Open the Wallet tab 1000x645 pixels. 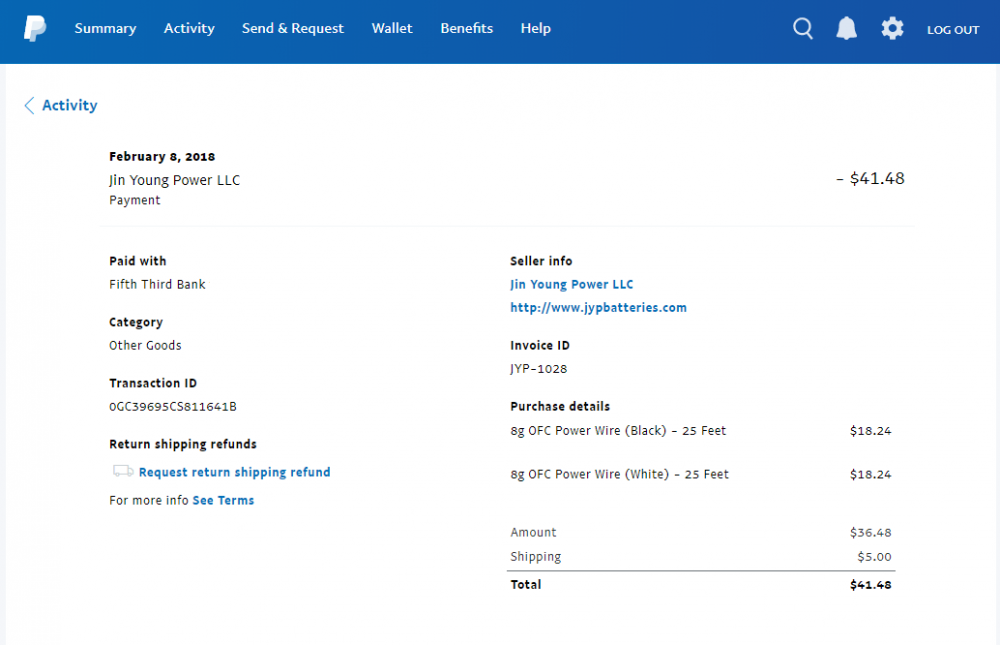tap(392, 29)
